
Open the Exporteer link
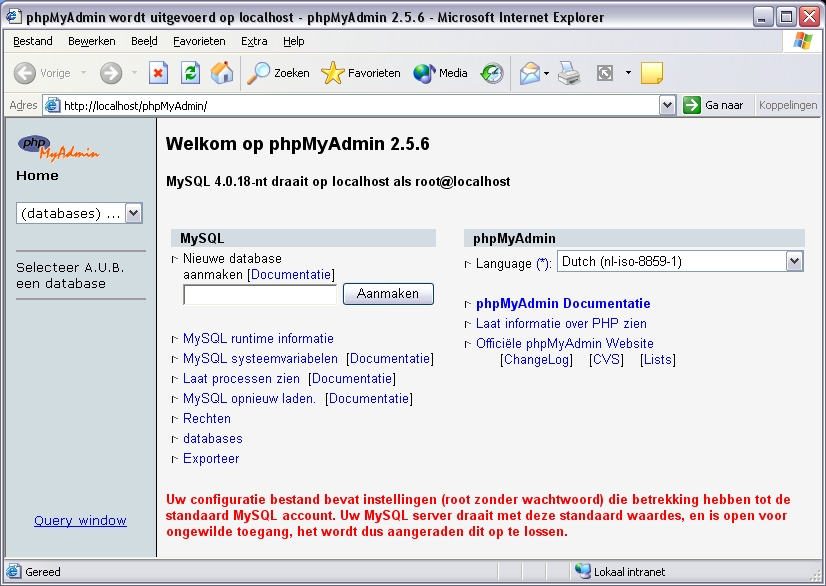click(x=211, y=458)
